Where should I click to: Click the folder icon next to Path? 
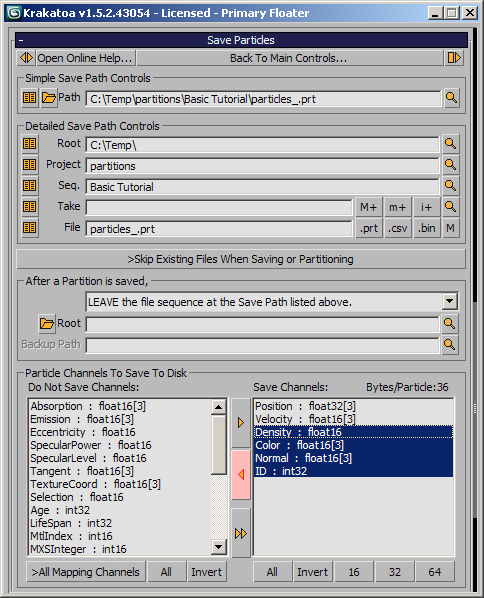coord(49,98)
